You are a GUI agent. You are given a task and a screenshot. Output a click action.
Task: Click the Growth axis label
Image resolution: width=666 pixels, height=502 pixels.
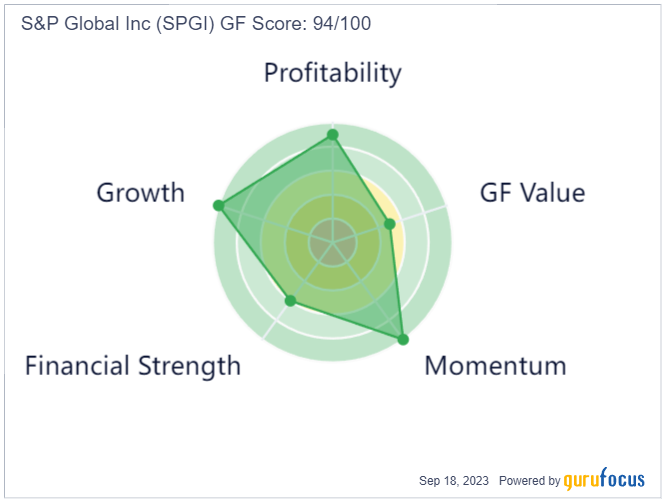point(141,193)
